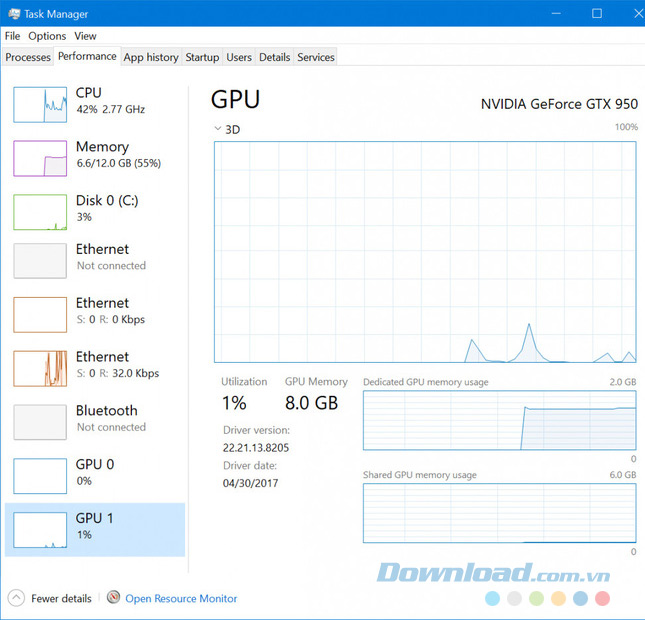Screen dimensions: 645x620
Task: Switch to the App history tab
Action: point(151,57)
